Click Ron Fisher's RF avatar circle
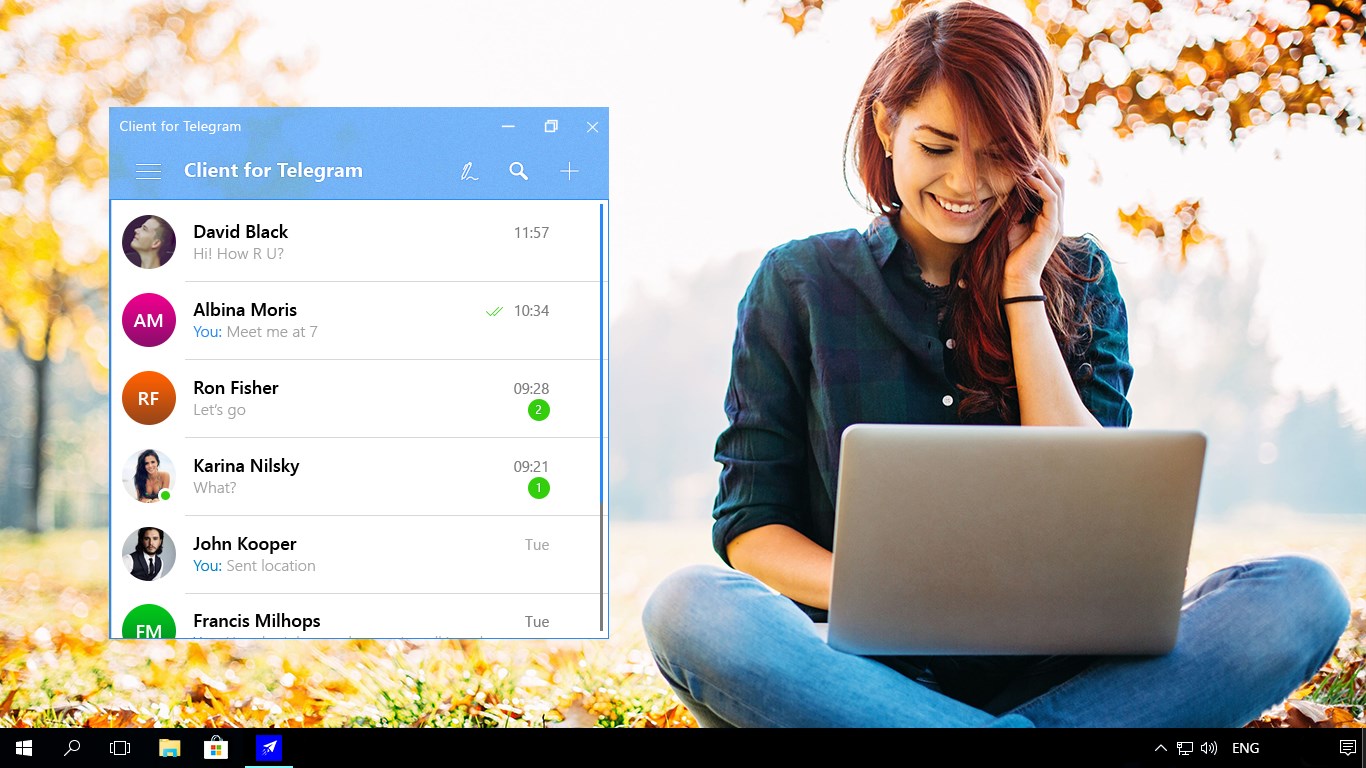Viewport: 1366px width, 768px height. [x=149, y=398]
